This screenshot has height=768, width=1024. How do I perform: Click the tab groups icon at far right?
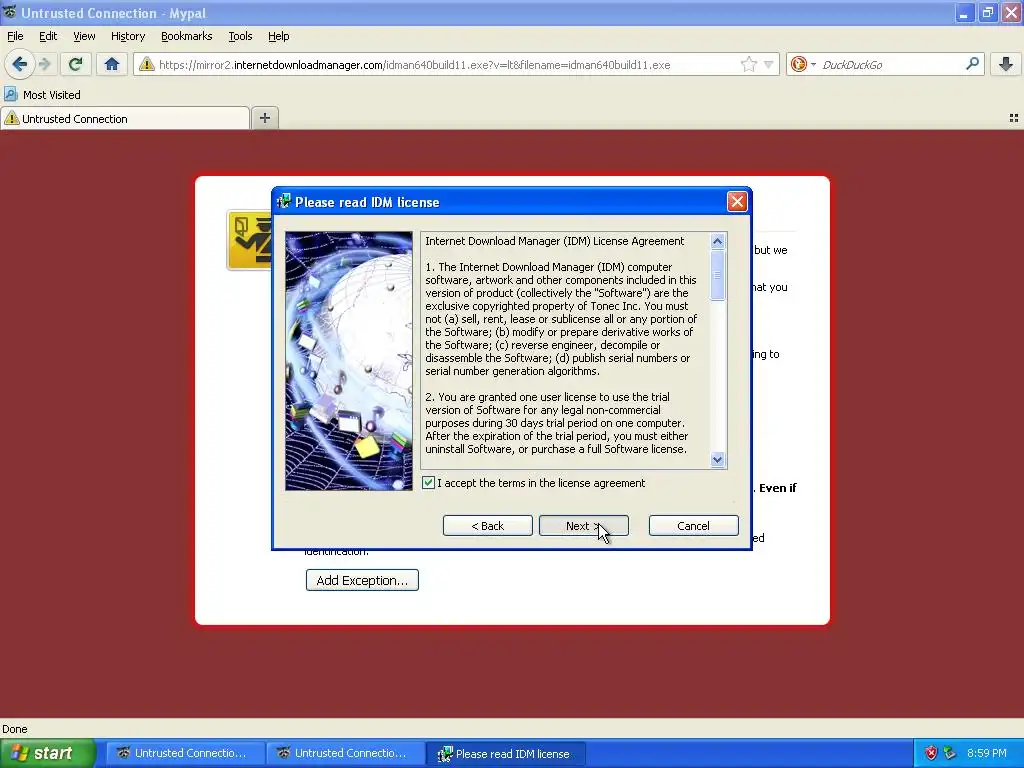1014,118
